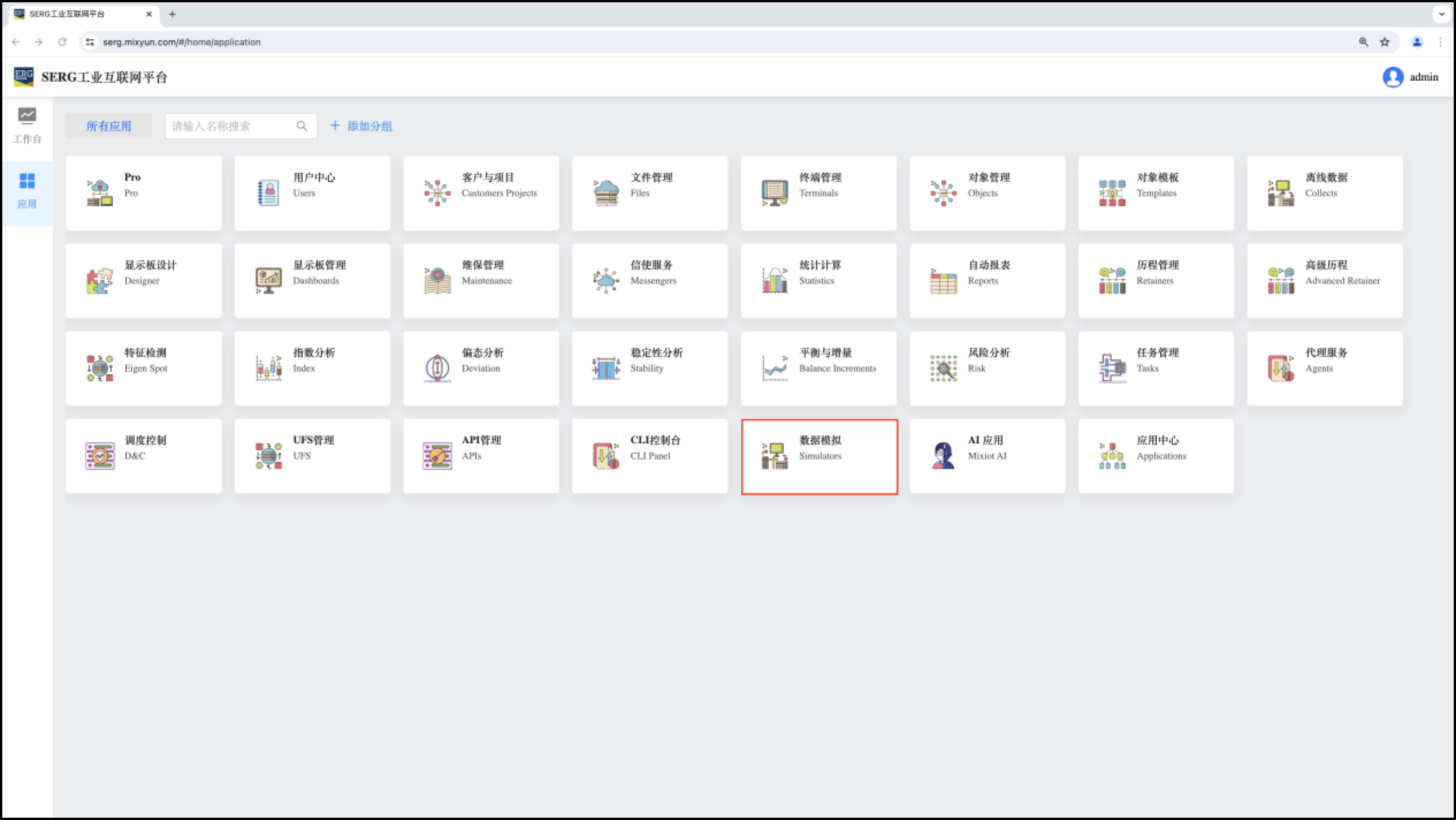Switch to 工作台 workbench in sidebar

(27, 126)
